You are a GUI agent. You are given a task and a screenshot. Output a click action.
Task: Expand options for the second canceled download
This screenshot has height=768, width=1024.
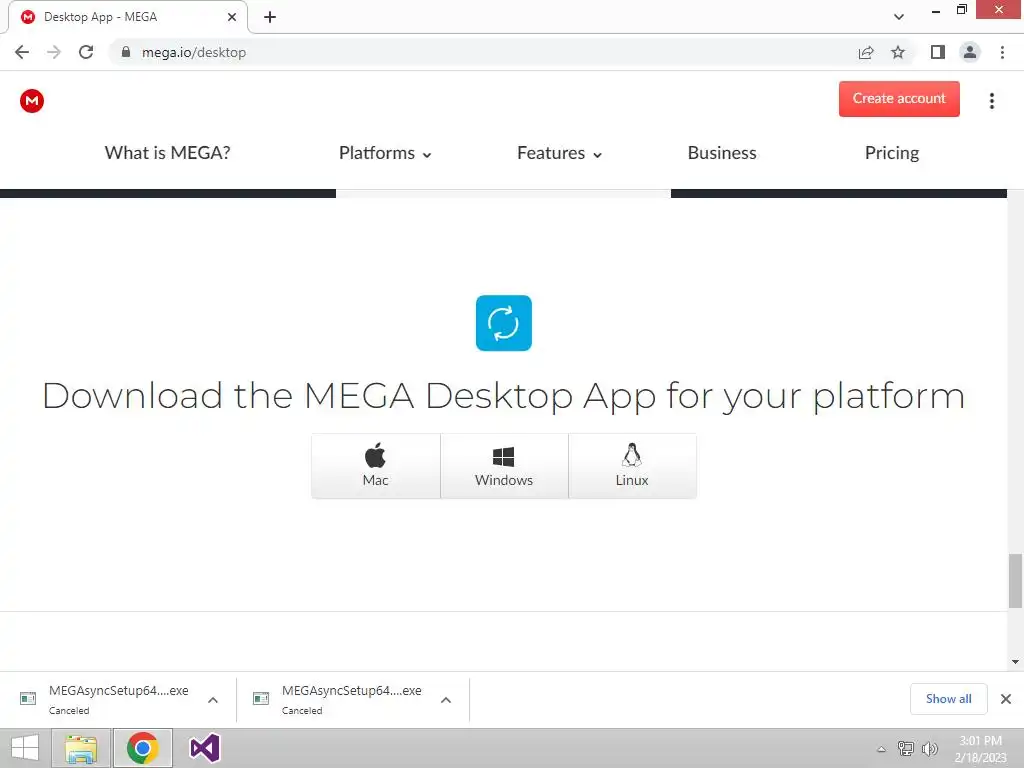tap(446, 700)
